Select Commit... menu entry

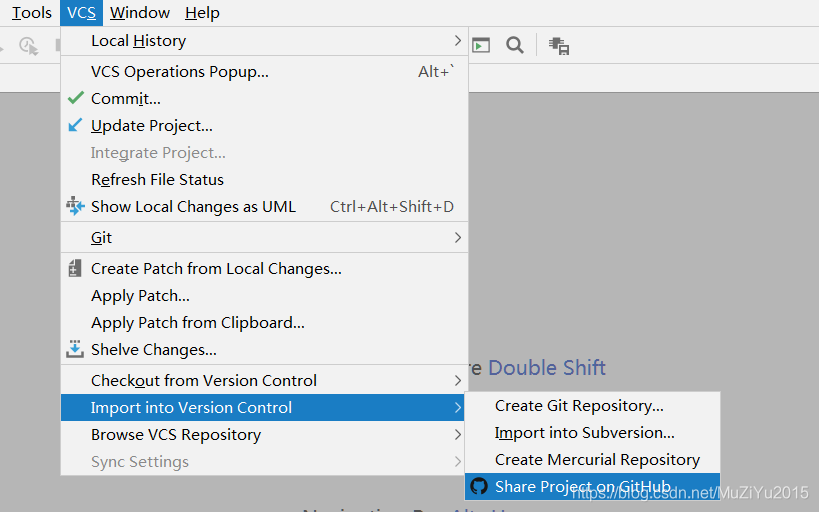pyautogui.click(x=264, y=99)
